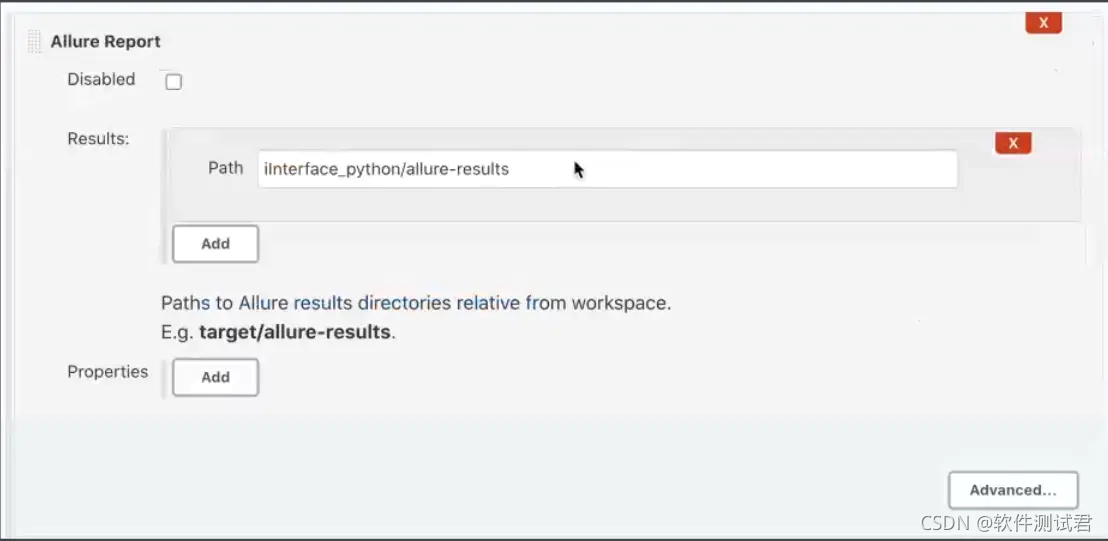Screen dimensions: 1108x541
Task: Click the 'Paths to Allure results directories' help text
Action: (x=416, y=304)
